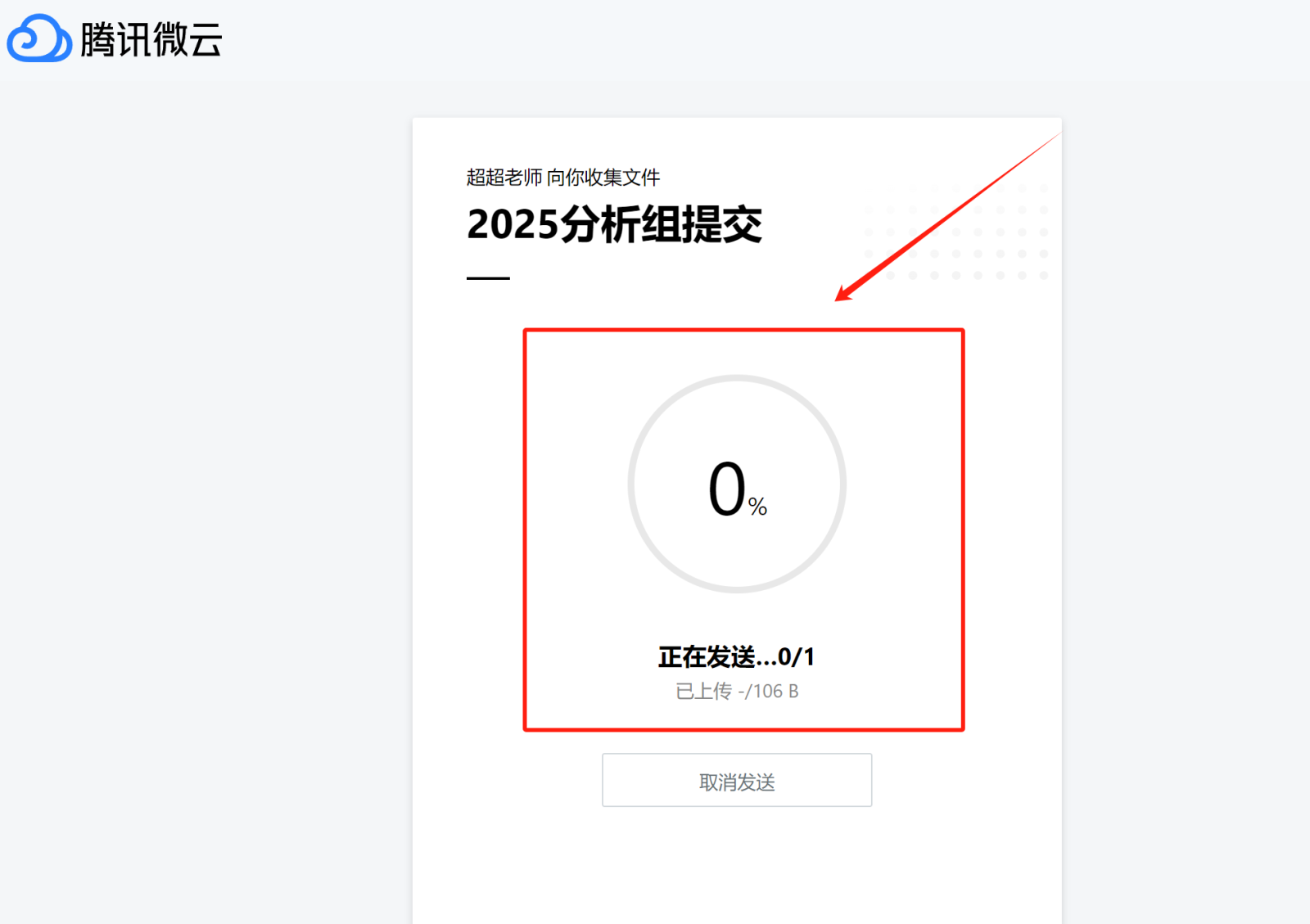Click the 超超老师 向你收集文件 subtitle
Image resolution: width=1310 pixels, height=924 pixels.
coord(563,178)
